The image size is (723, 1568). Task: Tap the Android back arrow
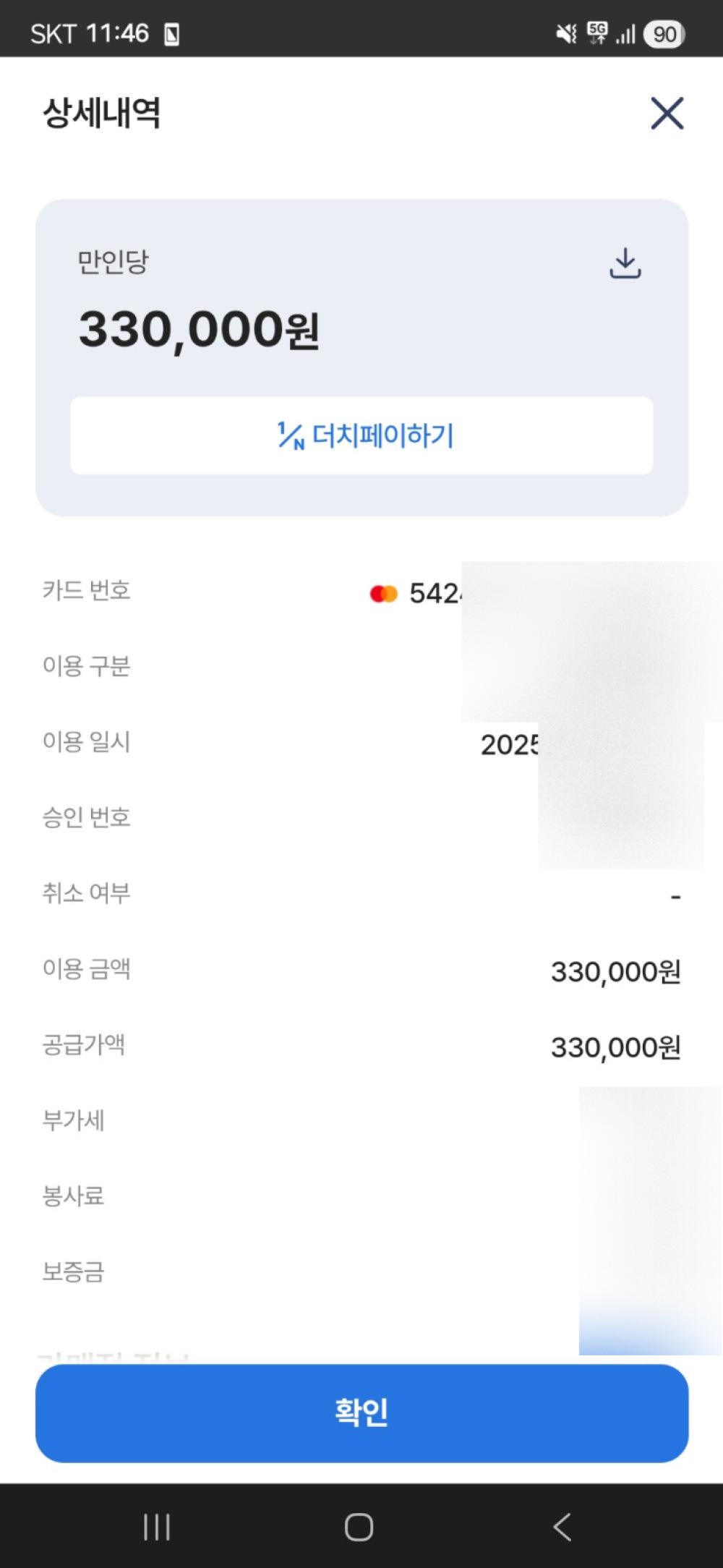click(562, 1527)
